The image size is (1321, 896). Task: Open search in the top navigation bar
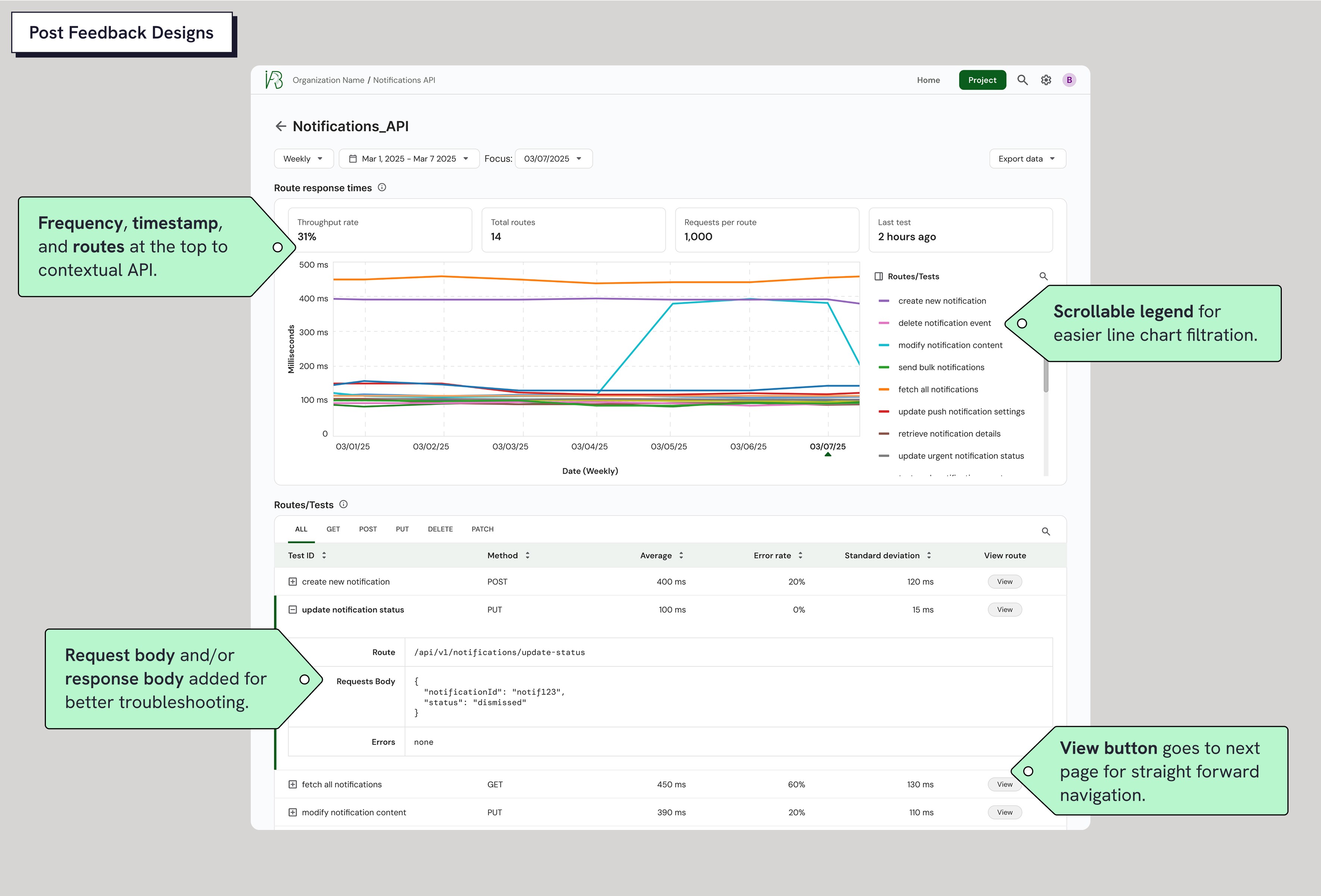[x=1022, y=80]
